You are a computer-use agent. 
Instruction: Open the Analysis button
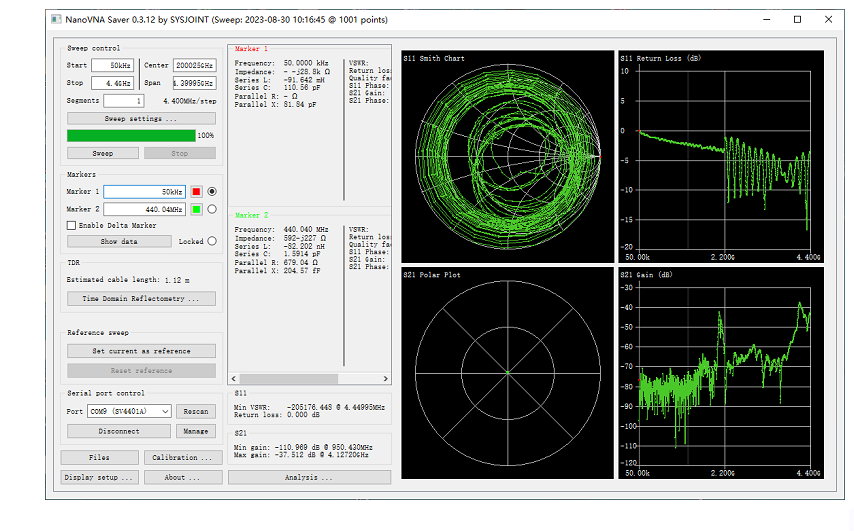(309, 477)
